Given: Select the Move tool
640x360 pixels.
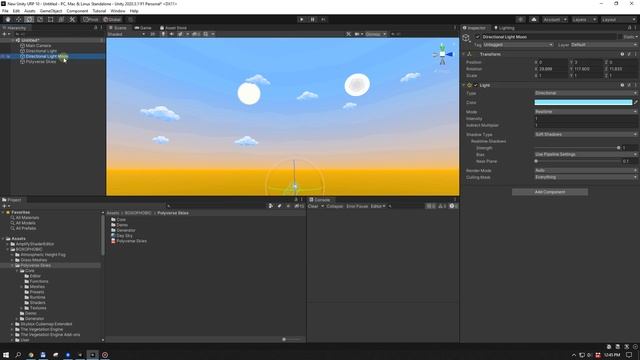Looking at the screenshot, I should tap(18, 20).
